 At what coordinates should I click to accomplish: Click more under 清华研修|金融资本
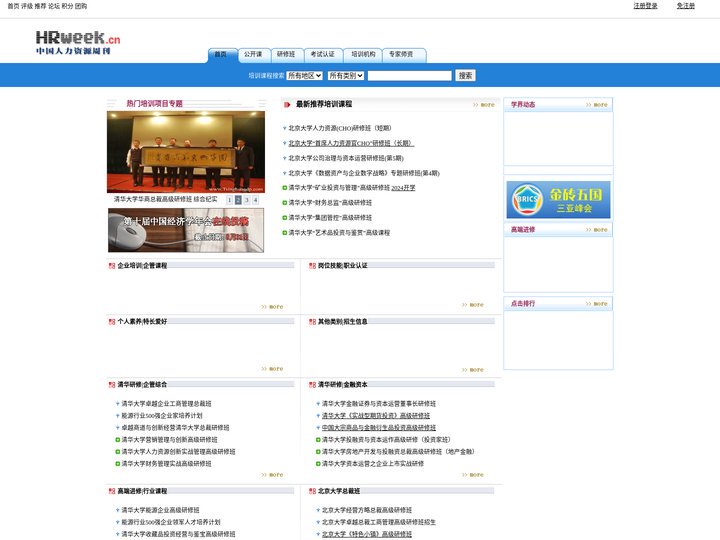click(472, 475)
